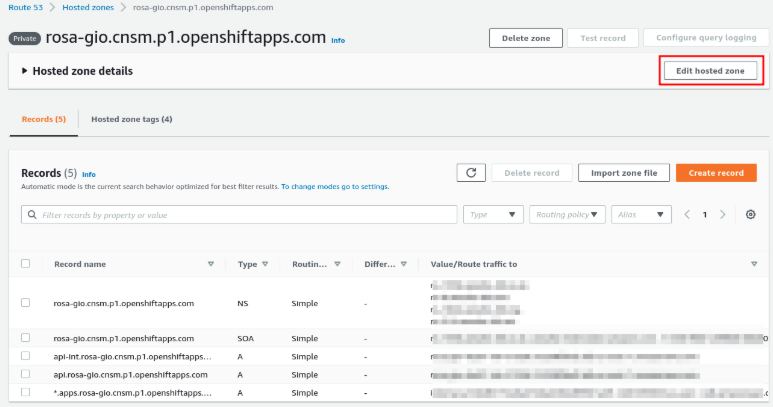This screenshot has height=407, width=773.
Task: Click the SOA type cell
Action: [246, 339]
